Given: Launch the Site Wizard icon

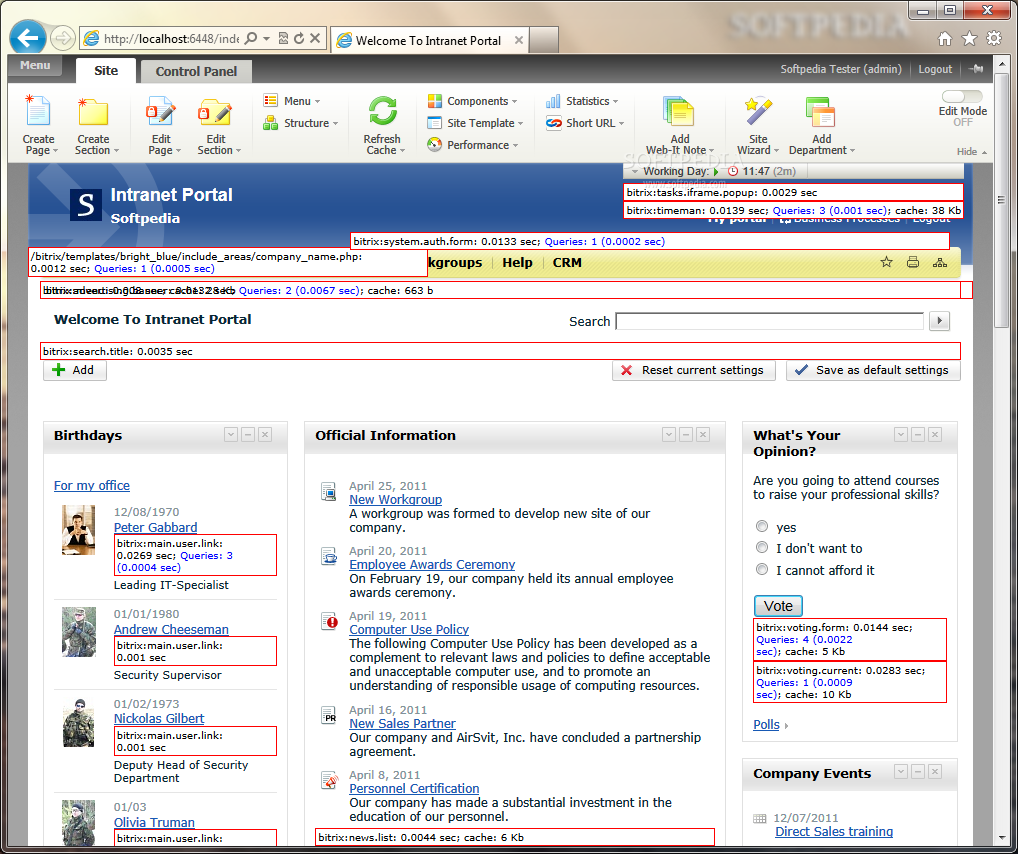Looking at the screenshot, I should point(758,112).
